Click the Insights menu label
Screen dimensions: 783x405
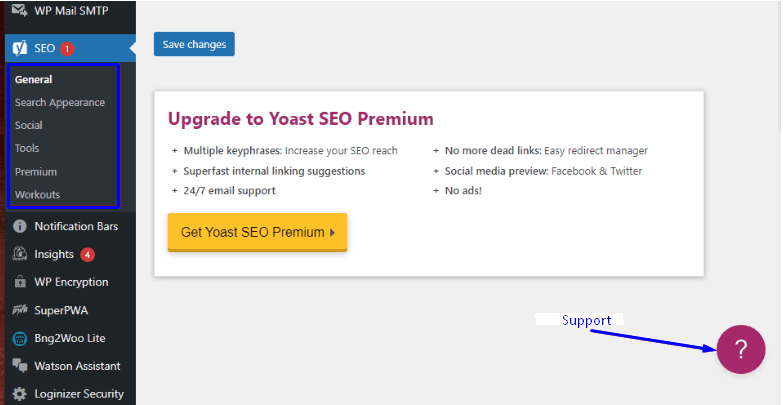(x=54, y=254)
